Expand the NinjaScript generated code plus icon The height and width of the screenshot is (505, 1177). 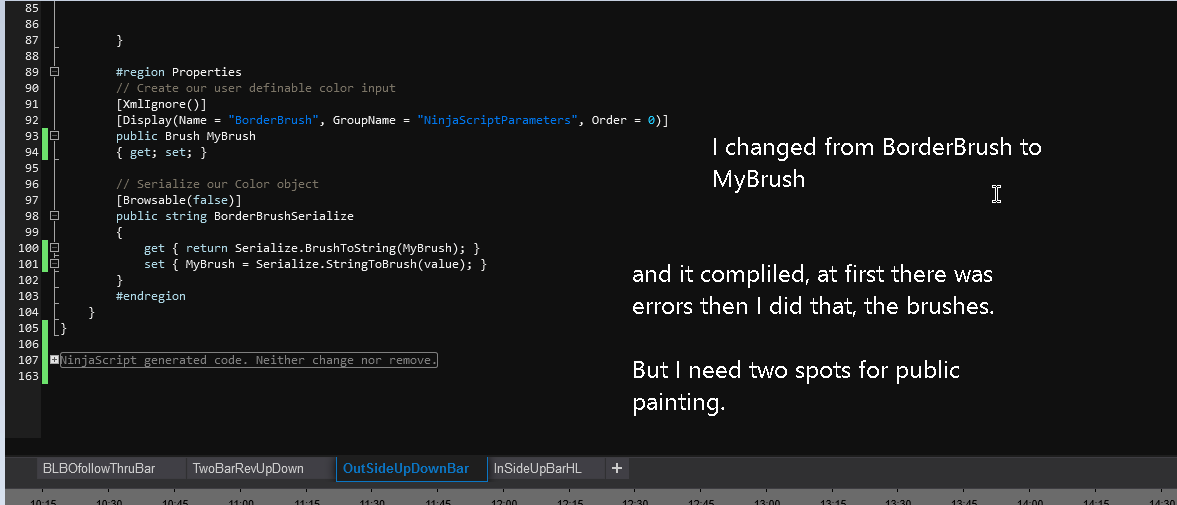pos(54,360)
